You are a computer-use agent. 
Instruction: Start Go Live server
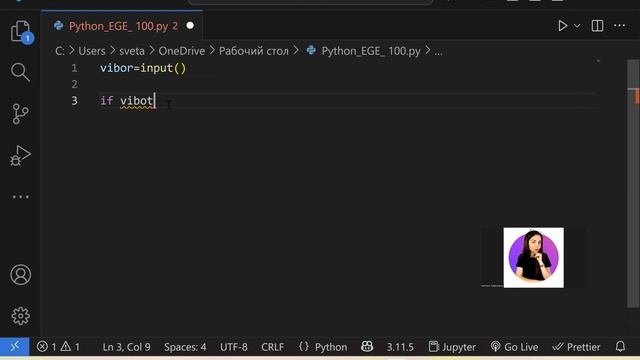pos(514,347)
